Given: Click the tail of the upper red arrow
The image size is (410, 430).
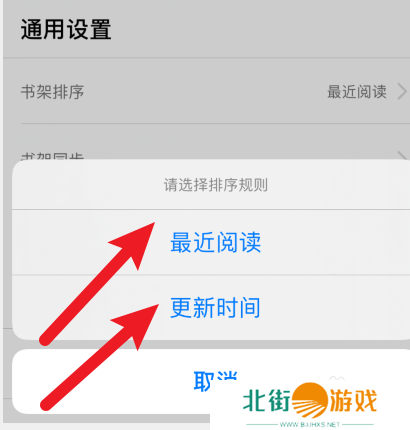Looking at the screenshot, I should click(x=46, y=339).
